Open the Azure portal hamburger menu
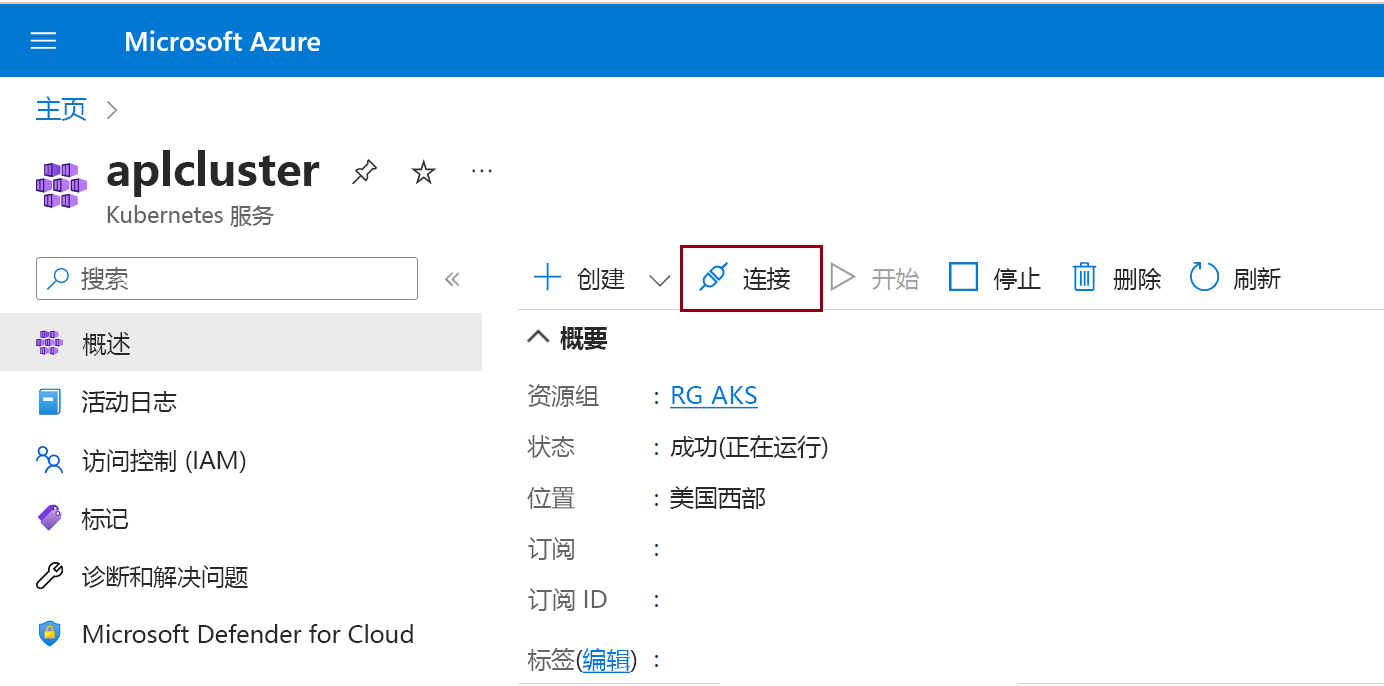 tap(42, 40)
